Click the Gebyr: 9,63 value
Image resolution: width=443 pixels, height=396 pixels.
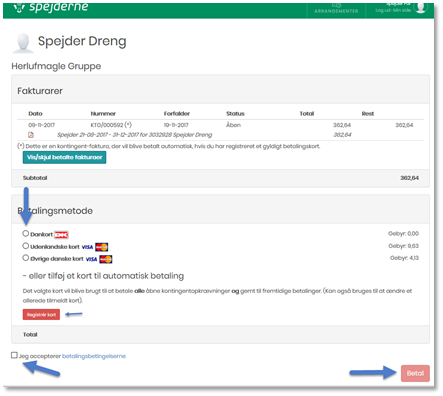point(403,246)
